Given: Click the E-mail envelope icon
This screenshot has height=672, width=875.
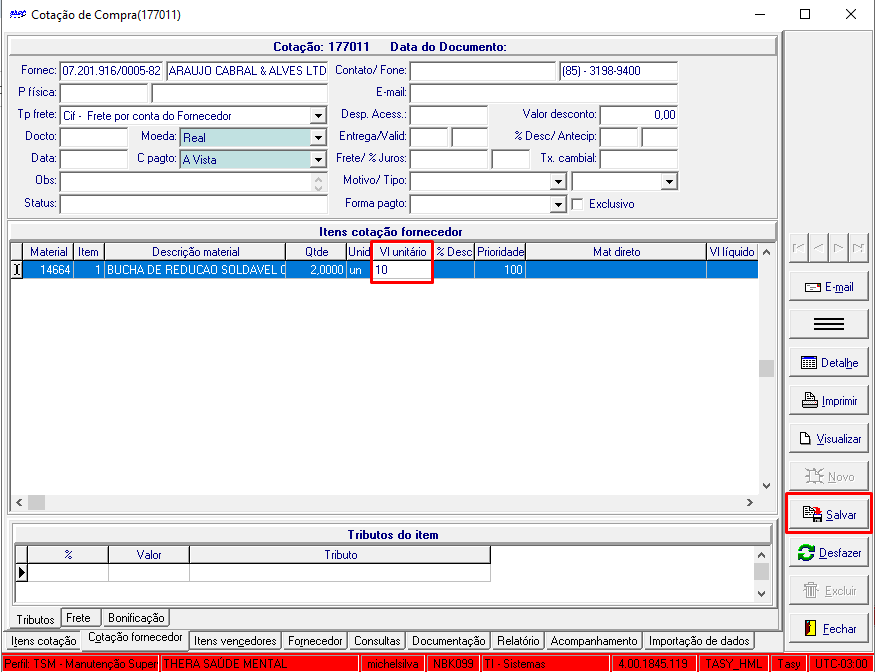Looking at the screenshot, I should click(x=812, y=287).
